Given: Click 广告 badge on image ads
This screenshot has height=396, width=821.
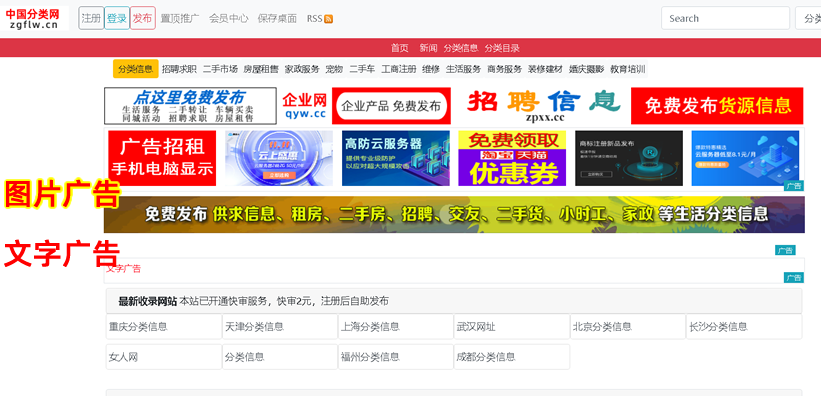Looking at the screenshot, I should [x=794, y=186].
